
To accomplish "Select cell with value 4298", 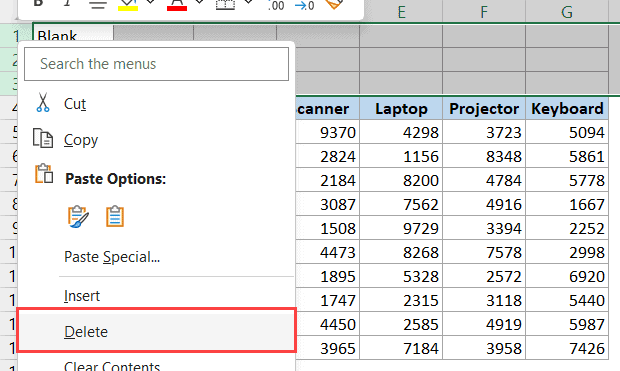I will [401, 132].
